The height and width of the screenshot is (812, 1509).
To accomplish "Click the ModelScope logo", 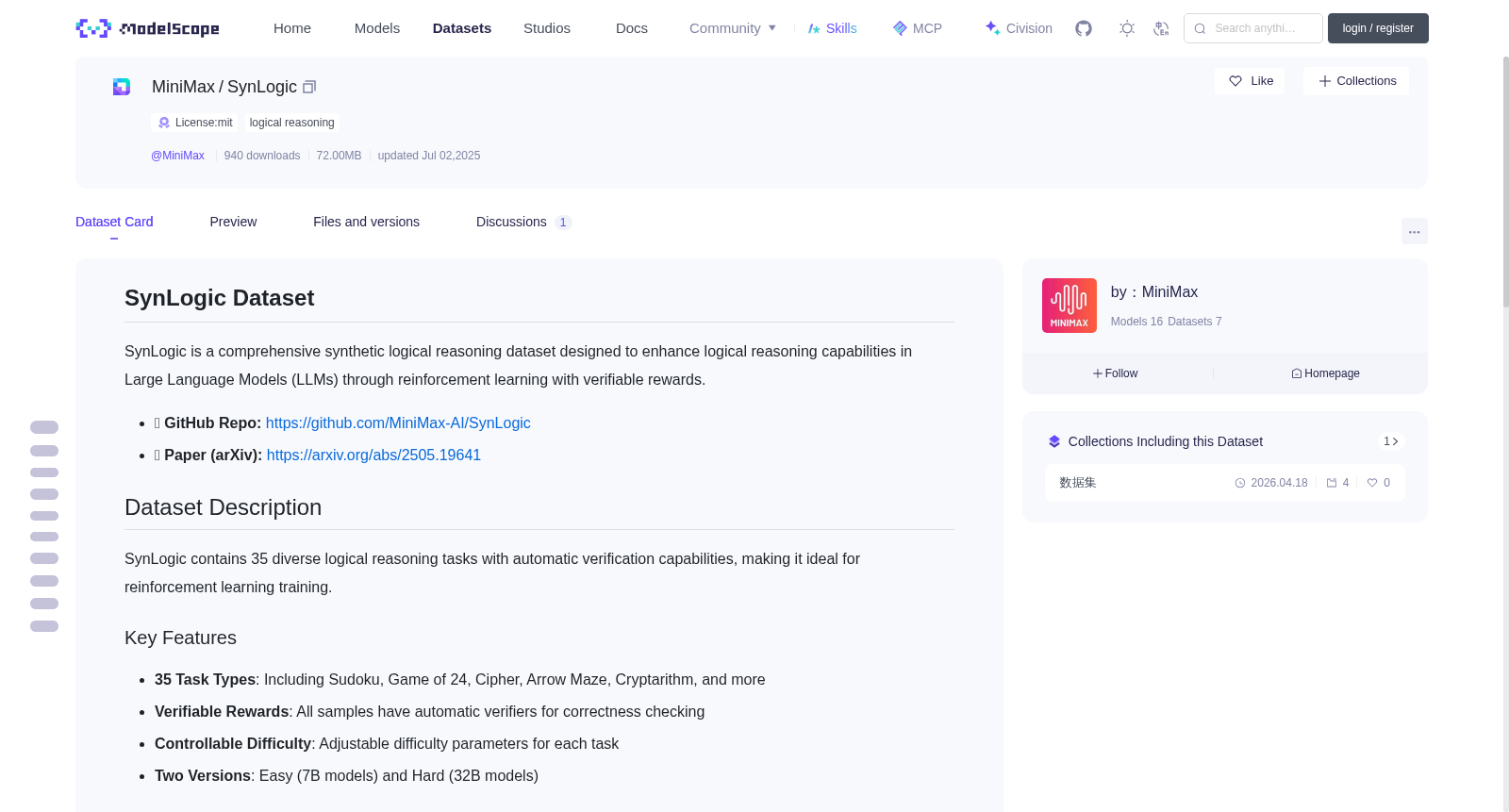I will 147,28.
